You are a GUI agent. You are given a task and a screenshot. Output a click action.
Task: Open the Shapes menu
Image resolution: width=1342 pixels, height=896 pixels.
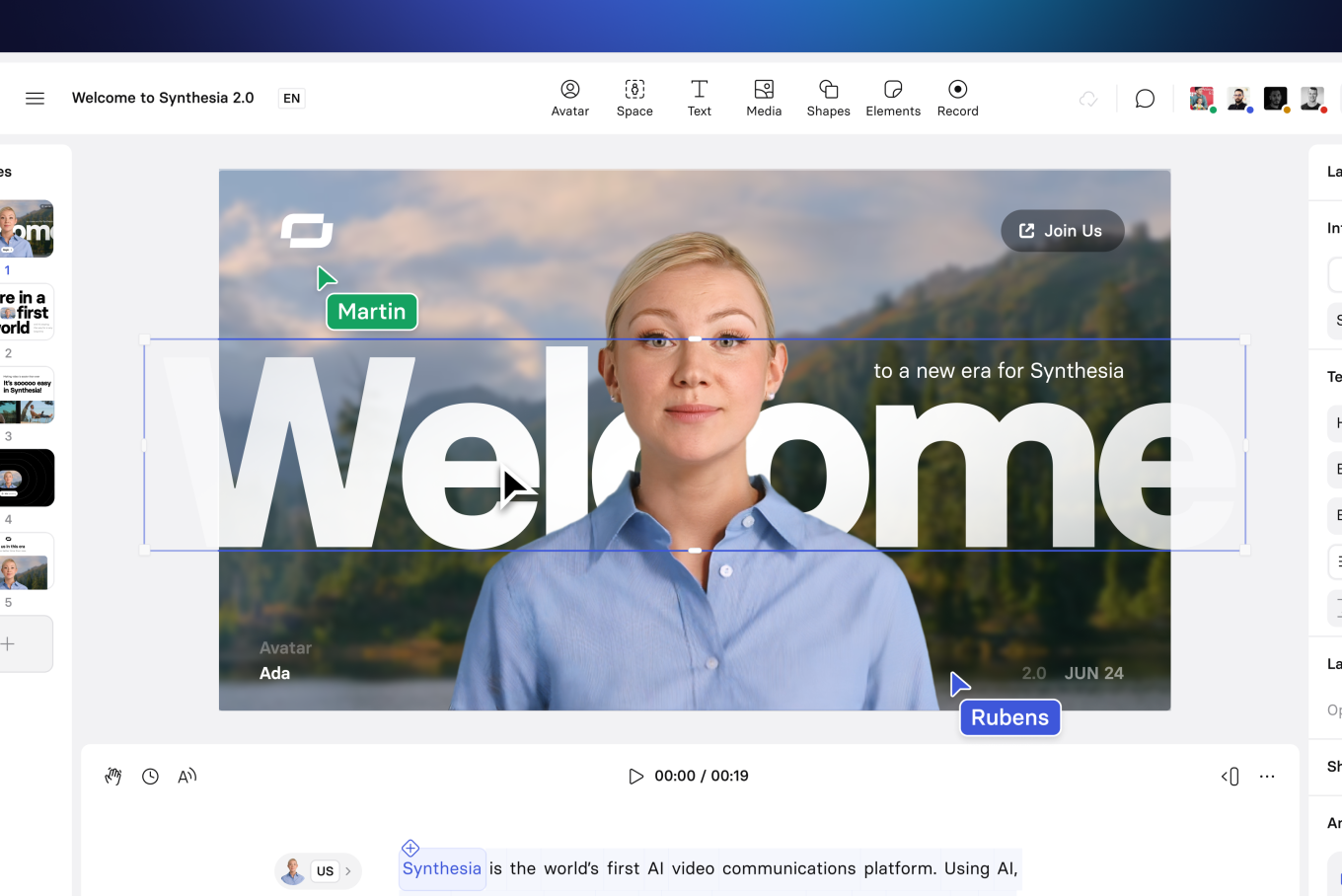point(828,98)
